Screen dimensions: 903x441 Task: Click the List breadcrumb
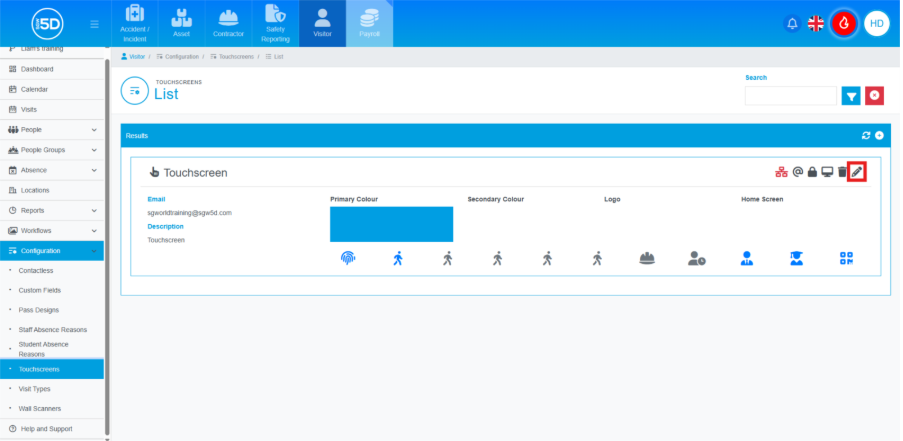click(x=274, y=56)
